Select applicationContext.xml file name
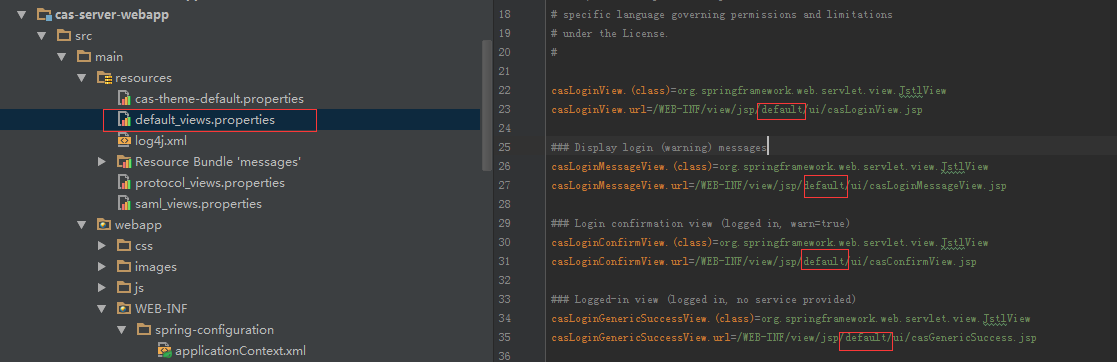The width and height of the screenshot is (1117, 362). 240,351
